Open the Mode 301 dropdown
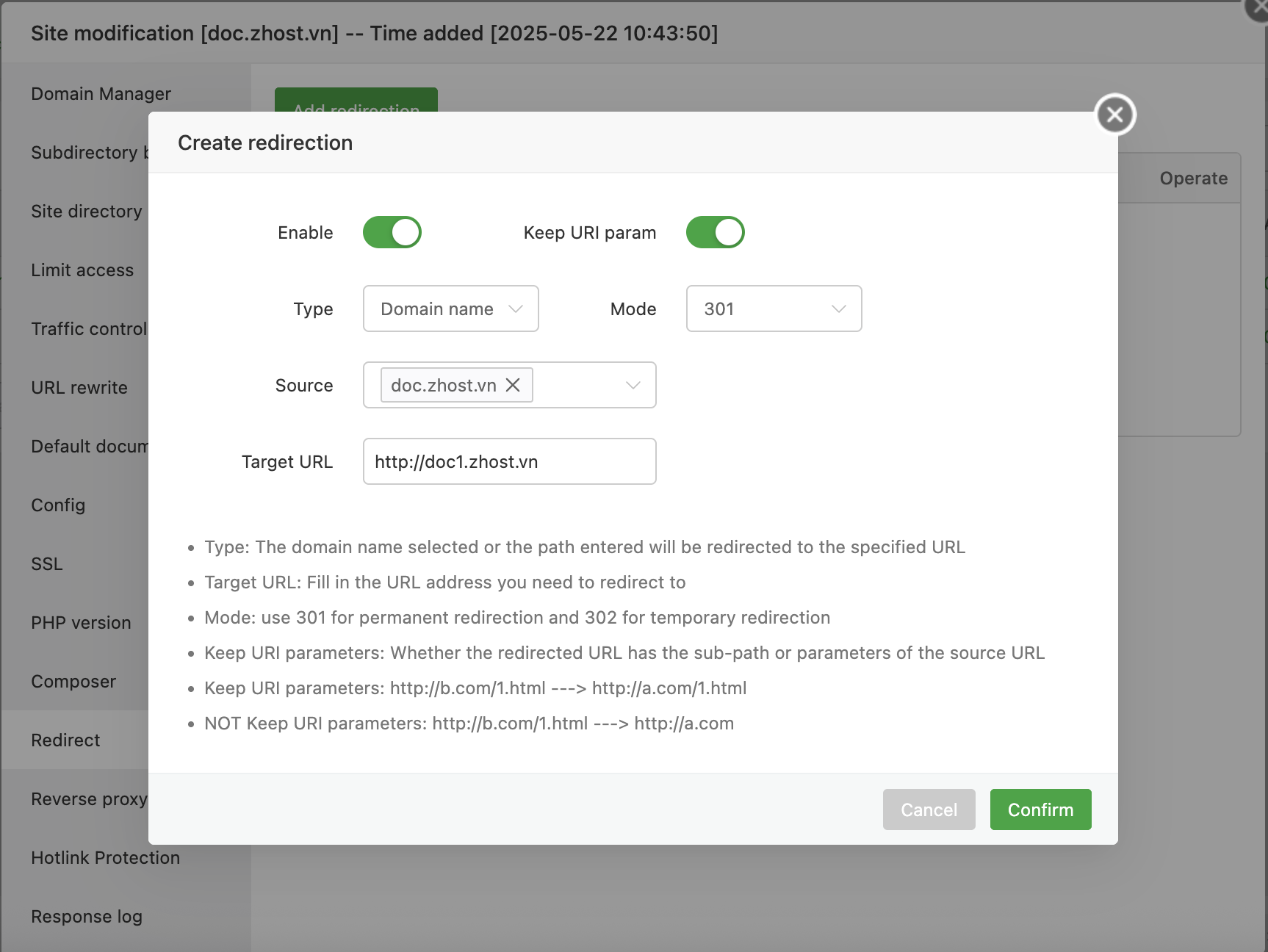 point(773,309)
